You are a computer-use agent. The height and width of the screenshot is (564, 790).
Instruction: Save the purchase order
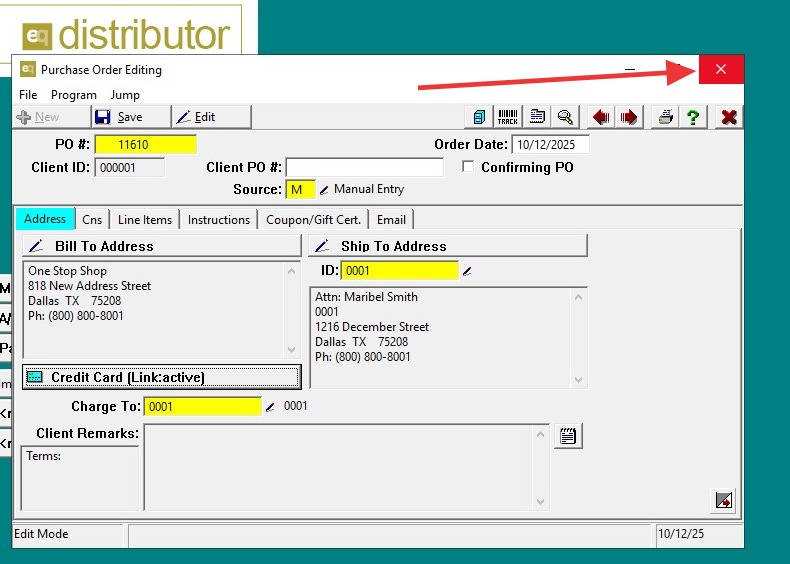[x=131, y=117]
